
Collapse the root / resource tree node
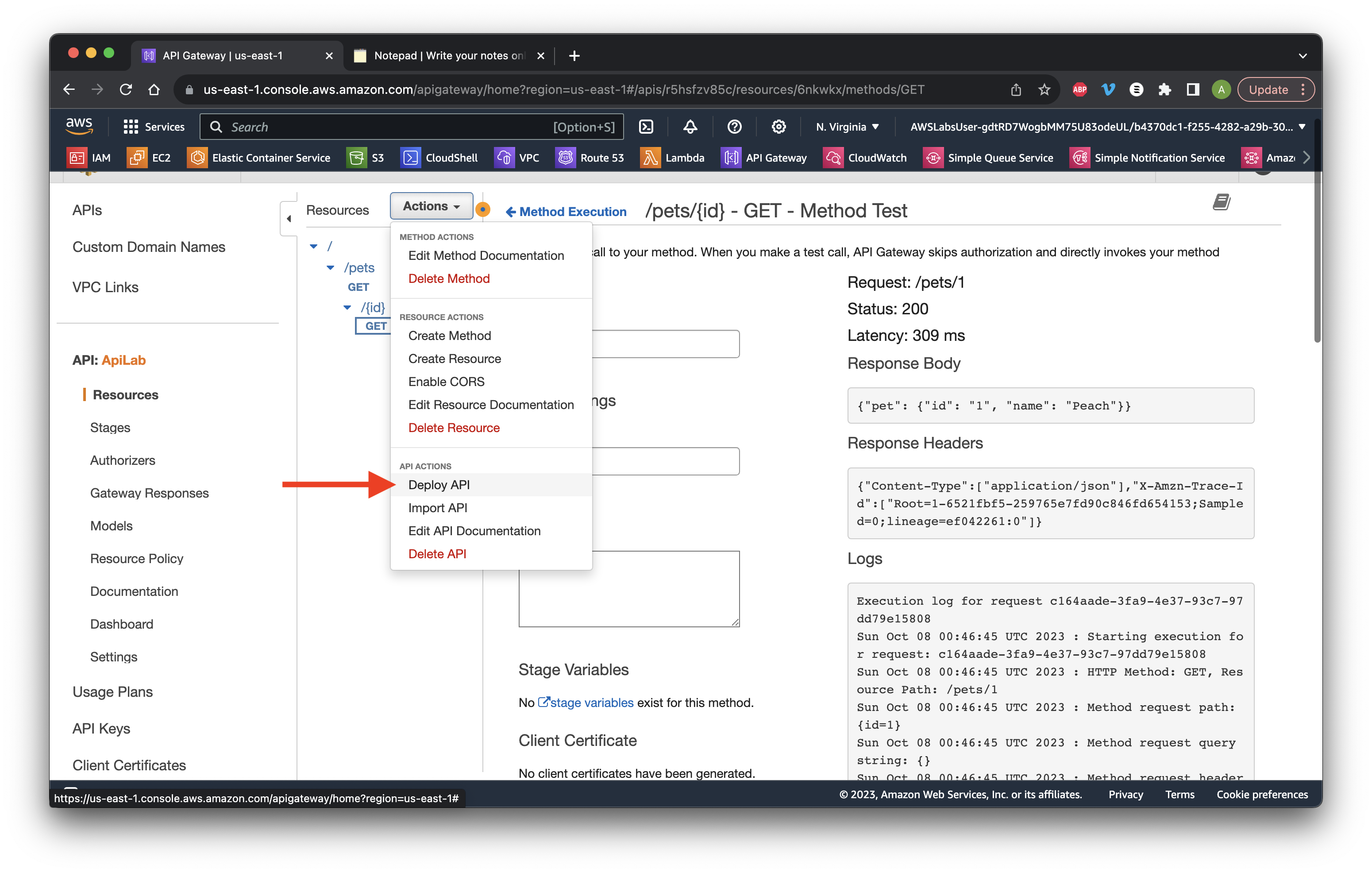coord(313,246)
